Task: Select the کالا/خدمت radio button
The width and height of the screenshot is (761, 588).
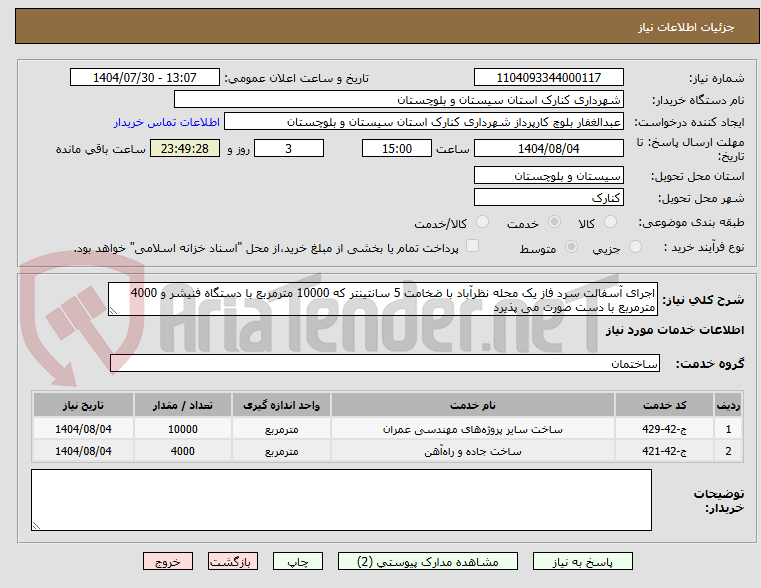Action: point(482,222)
